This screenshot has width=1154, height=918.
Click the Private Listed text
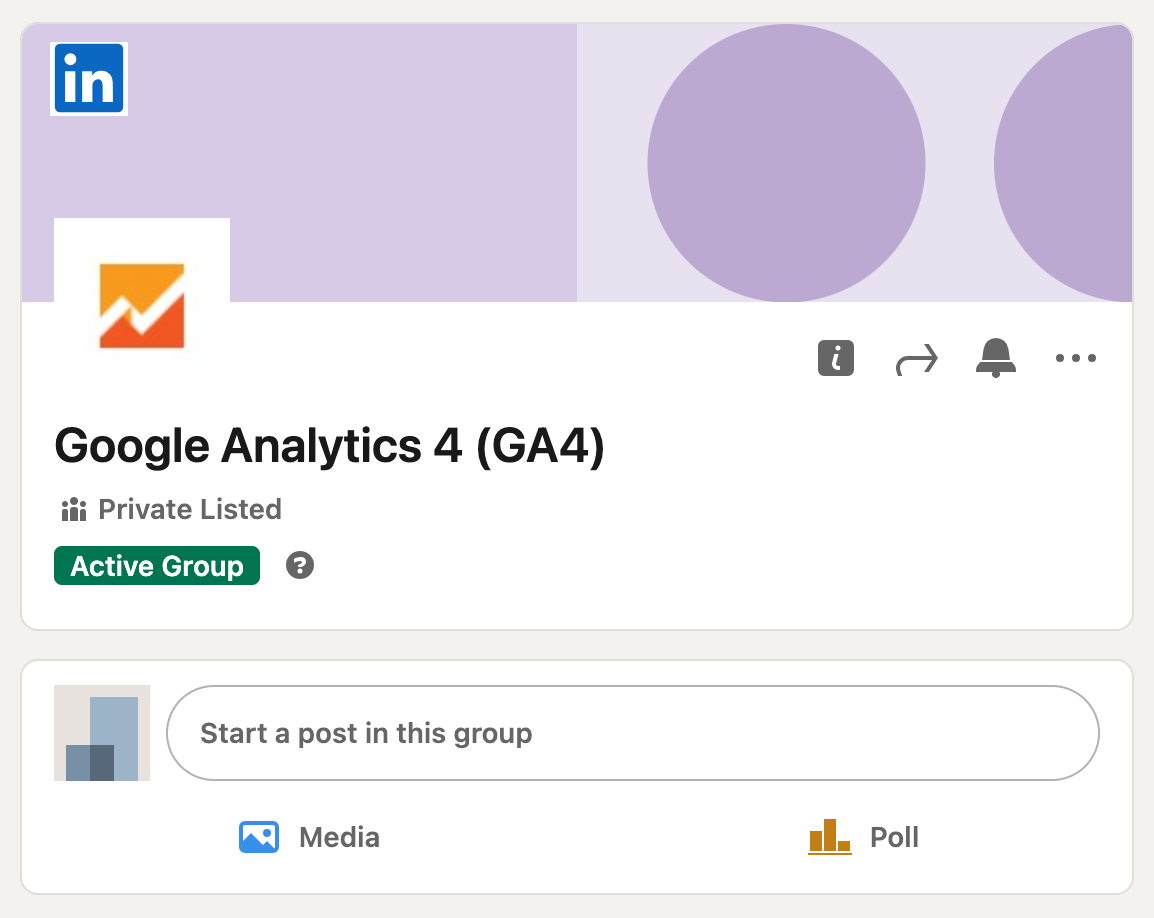[190, 510]
